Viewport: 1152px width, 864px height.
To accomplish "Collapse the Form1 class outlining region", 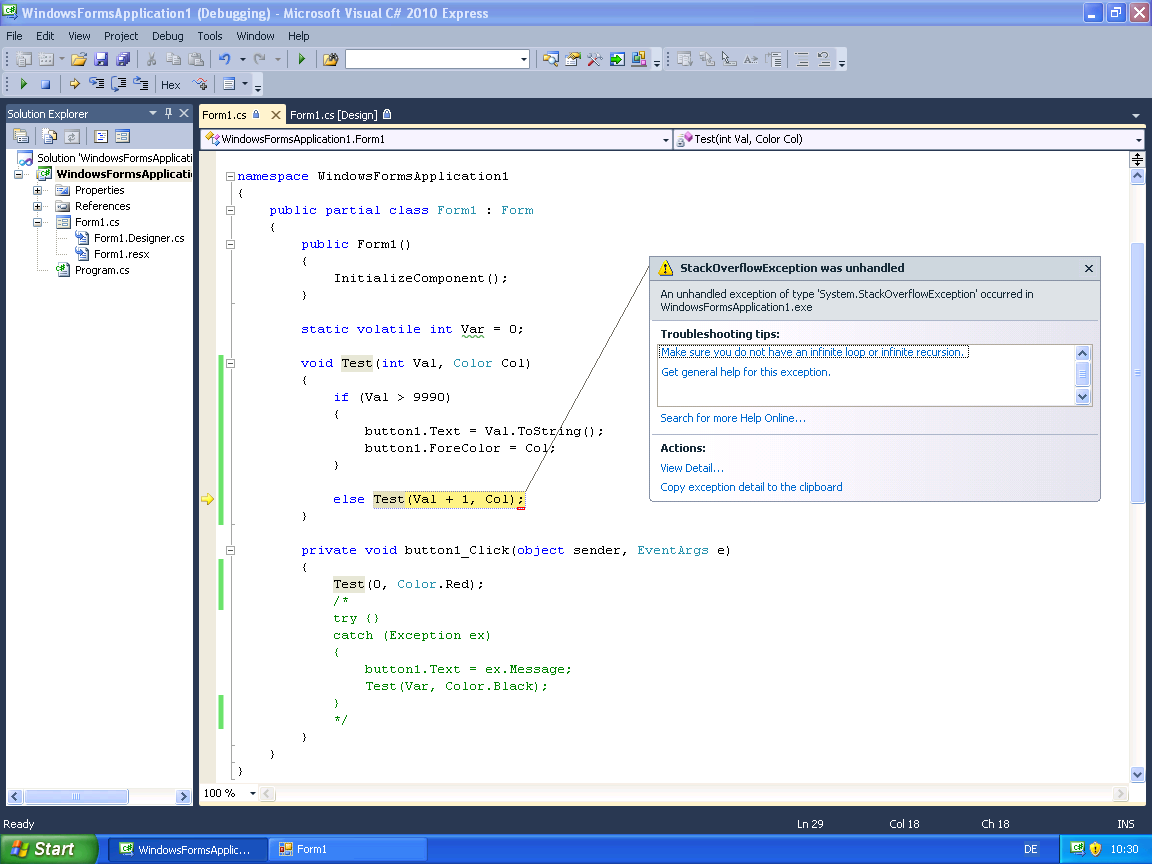I will click(x=230, y=210).
